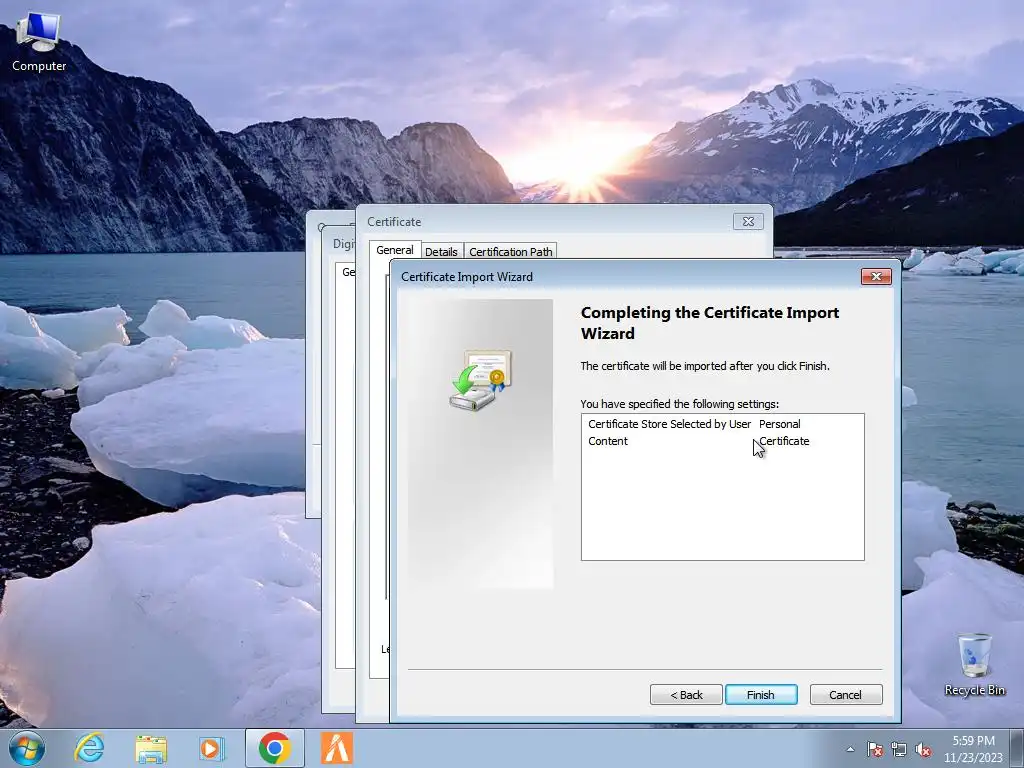
Task: Open the Computer desktop icon
Action: [39, 42]
